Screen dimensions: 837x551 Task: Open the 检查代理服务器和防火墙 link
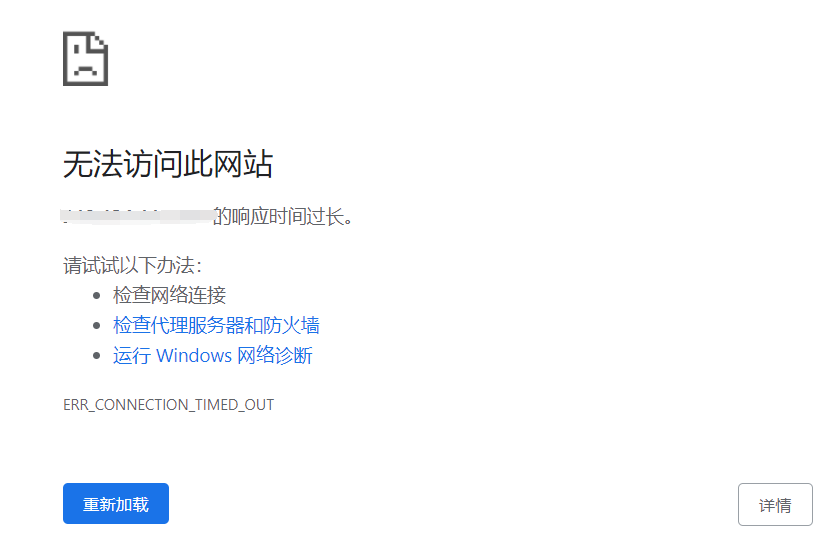click(216, 325)
